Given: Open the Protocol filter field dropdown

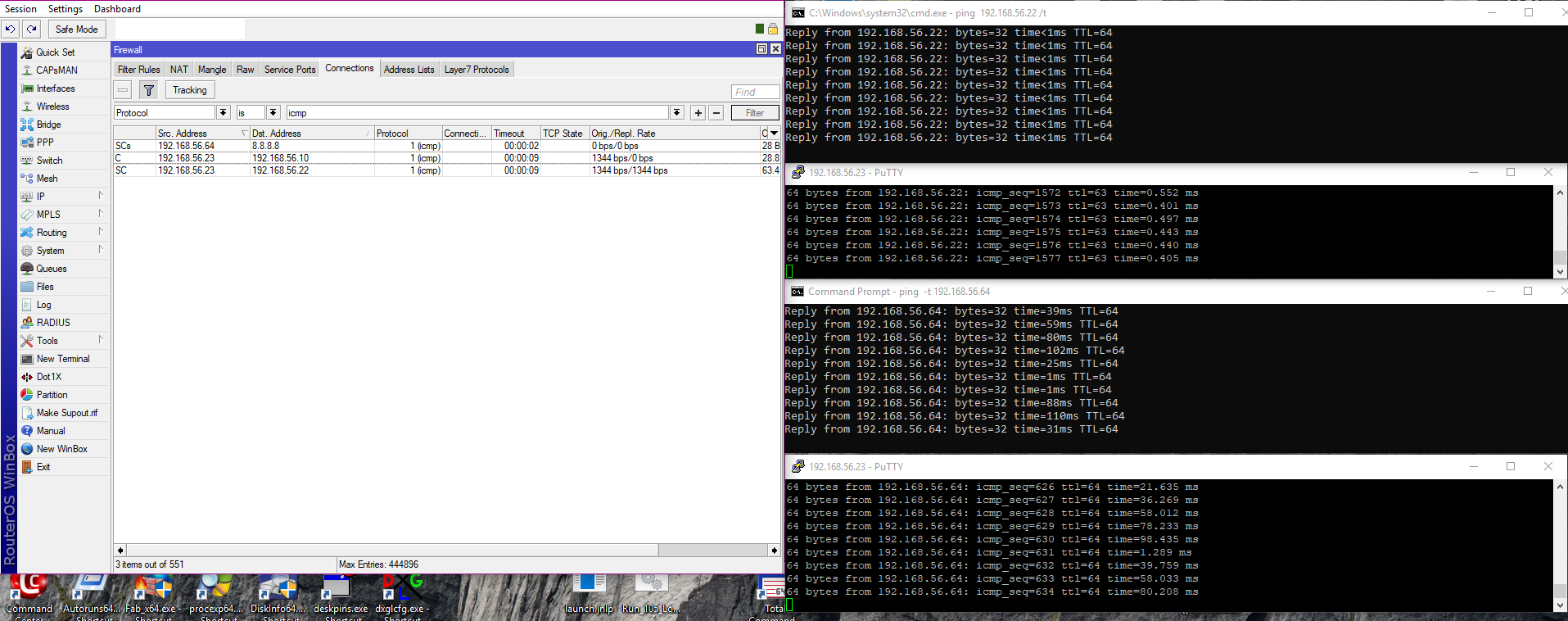Looking at the screenshot, I should pyautogui.click(x=223, y=112).
